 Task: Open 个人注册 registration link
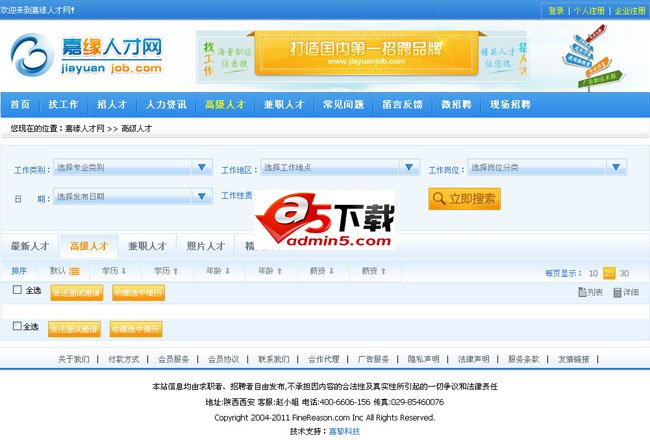(589, 10)
